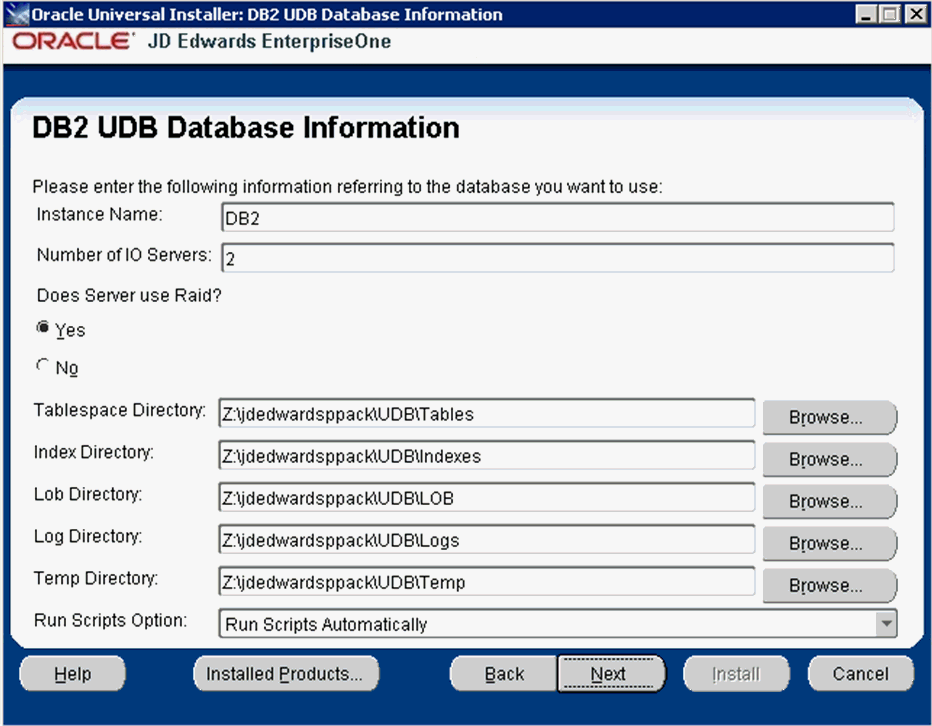The image size is (932, 726).
Task: Click the Index Directory text field
Action: [487, 456]
